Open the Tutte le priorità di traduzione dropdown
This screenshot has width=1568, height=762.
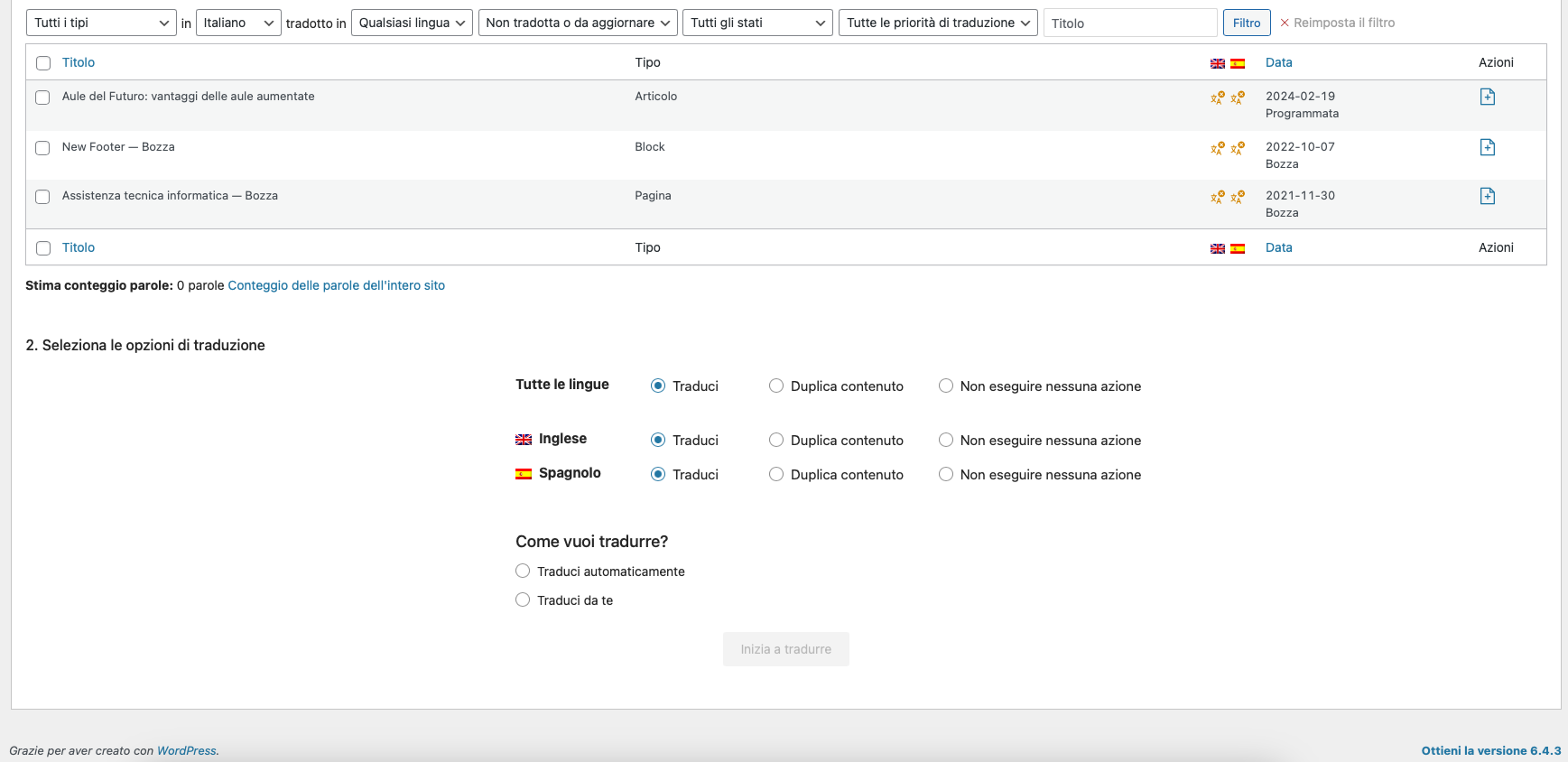coord(938,23)
